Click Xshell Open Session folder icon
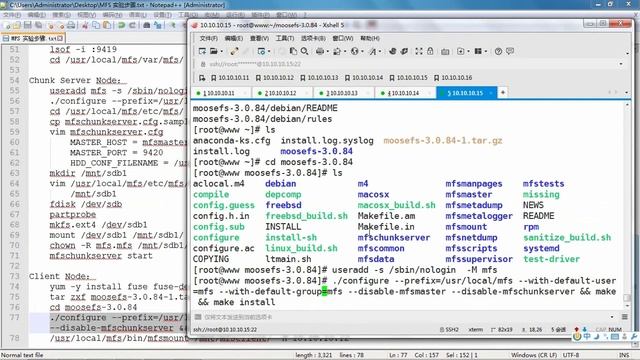Screen dimensions: 640x360 [x=213, y=51]
